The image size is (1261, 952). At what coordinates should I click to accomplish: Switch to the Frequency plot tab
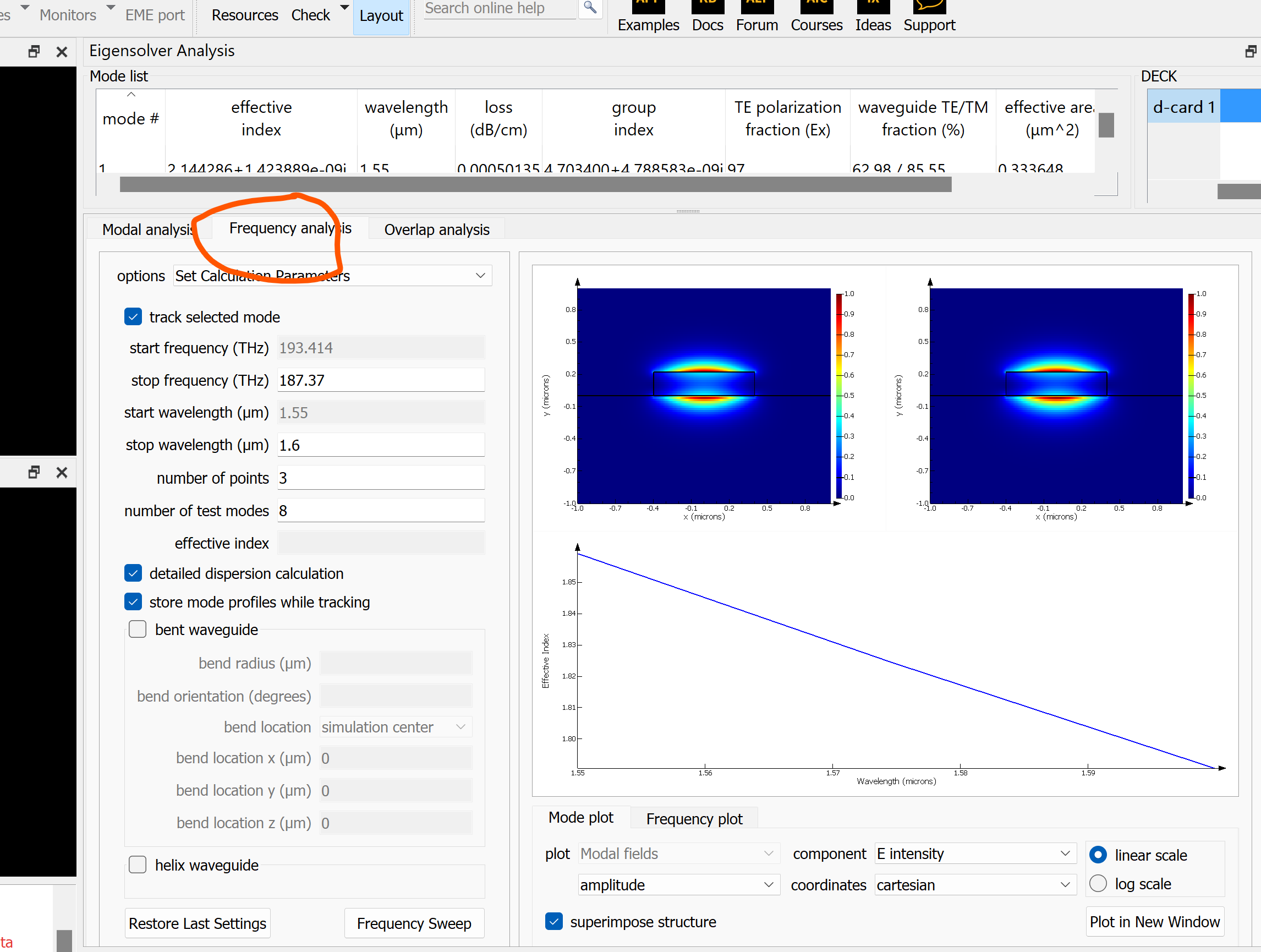pos(694,819)
